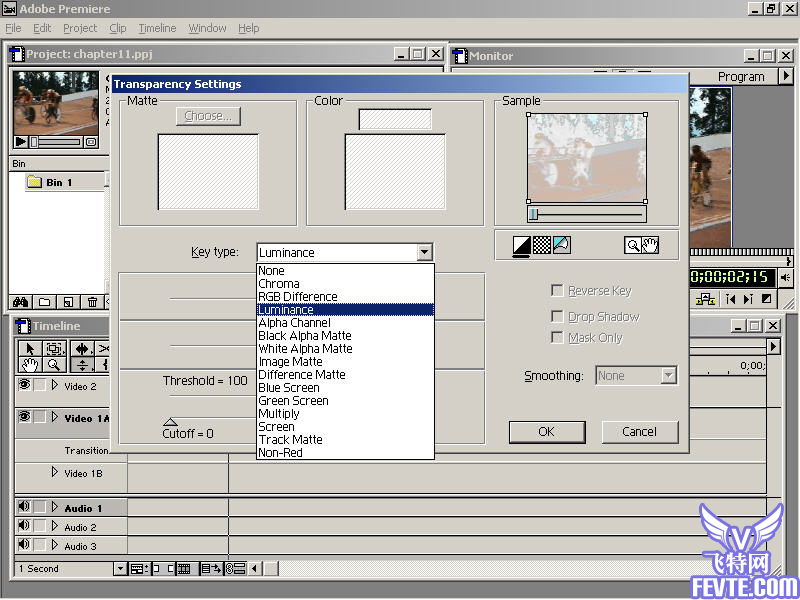Open the Timeline menu in menu bar
The height and width of the screenshot is (600, 800).
point(157,28)
